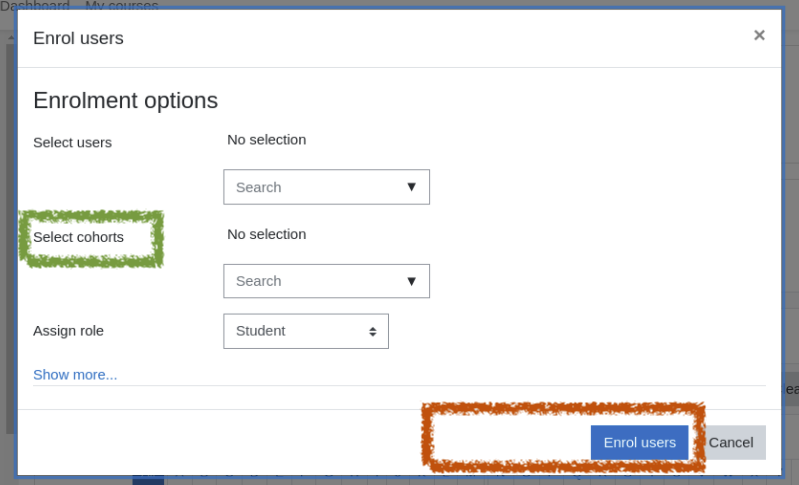Screen dimensions: 799x485
Task: Open the Select users dropdown arrow
Action: pos(411,187)
